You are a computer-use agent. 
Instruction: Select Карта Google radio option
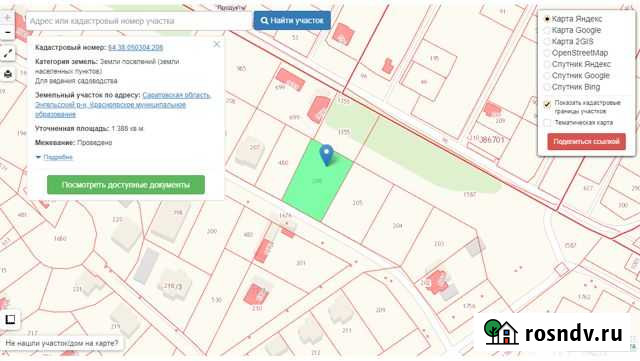pos(547,30)
